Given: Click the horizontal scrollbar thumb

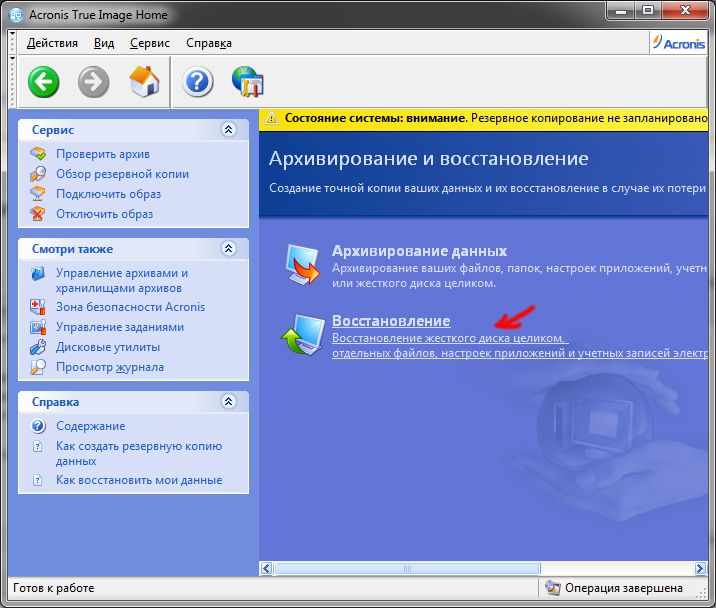Looking at the screenshot, I should 407,568.
